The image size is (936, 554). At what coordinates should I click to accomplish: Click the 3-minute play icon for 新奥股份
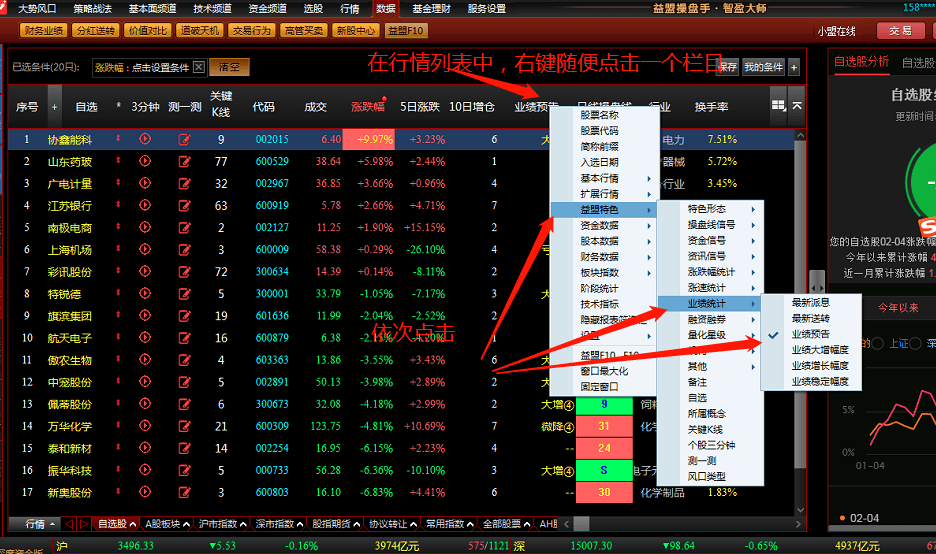(144, 493)
